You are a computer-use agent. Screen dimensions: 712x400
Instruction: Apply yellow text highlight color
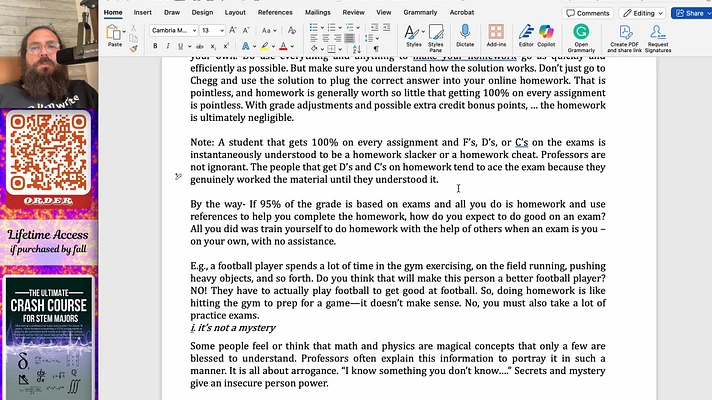coord(264,46)
